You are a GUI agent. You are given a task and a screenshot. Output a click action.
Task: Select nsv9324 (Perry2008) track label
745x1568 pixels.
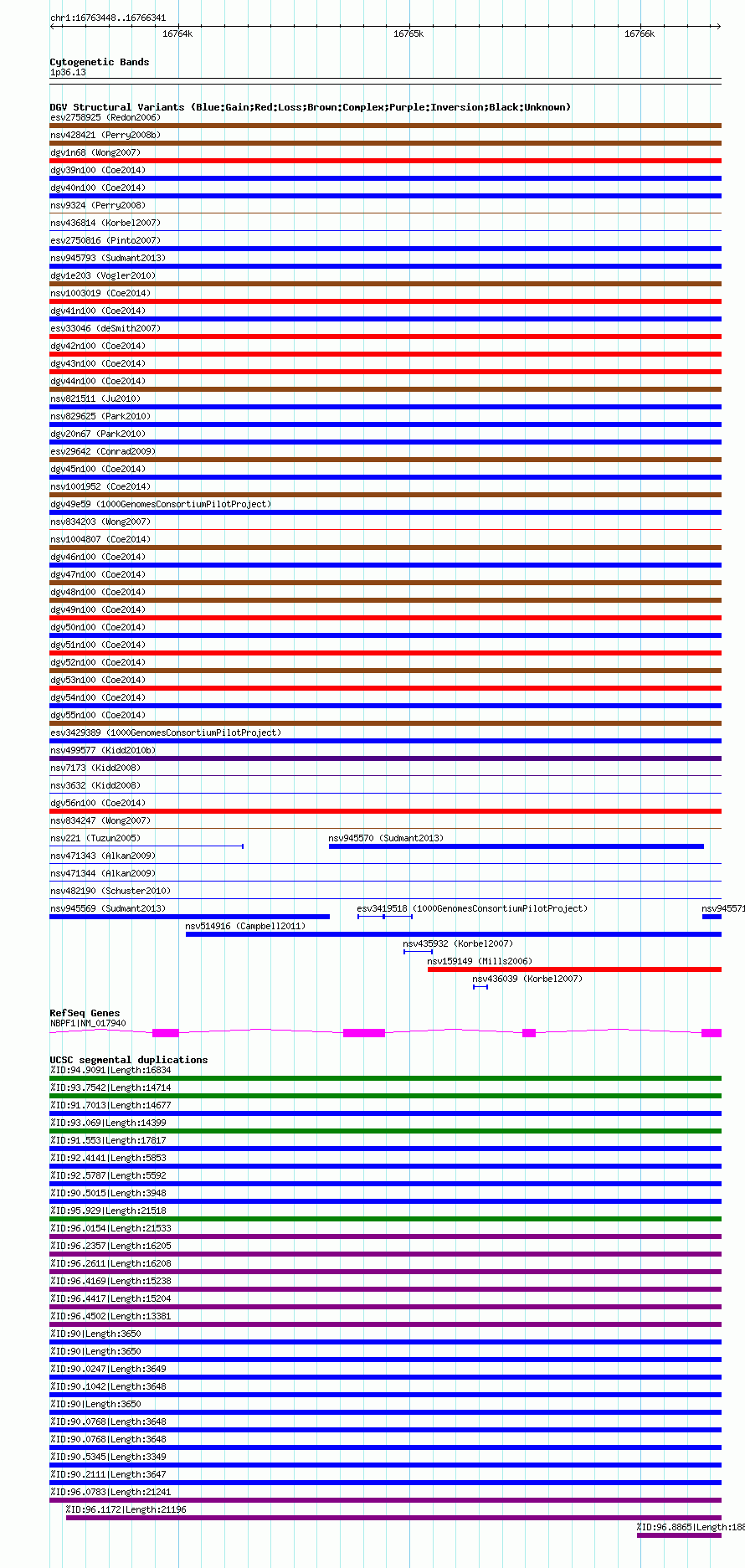click(x=98, y=205)
